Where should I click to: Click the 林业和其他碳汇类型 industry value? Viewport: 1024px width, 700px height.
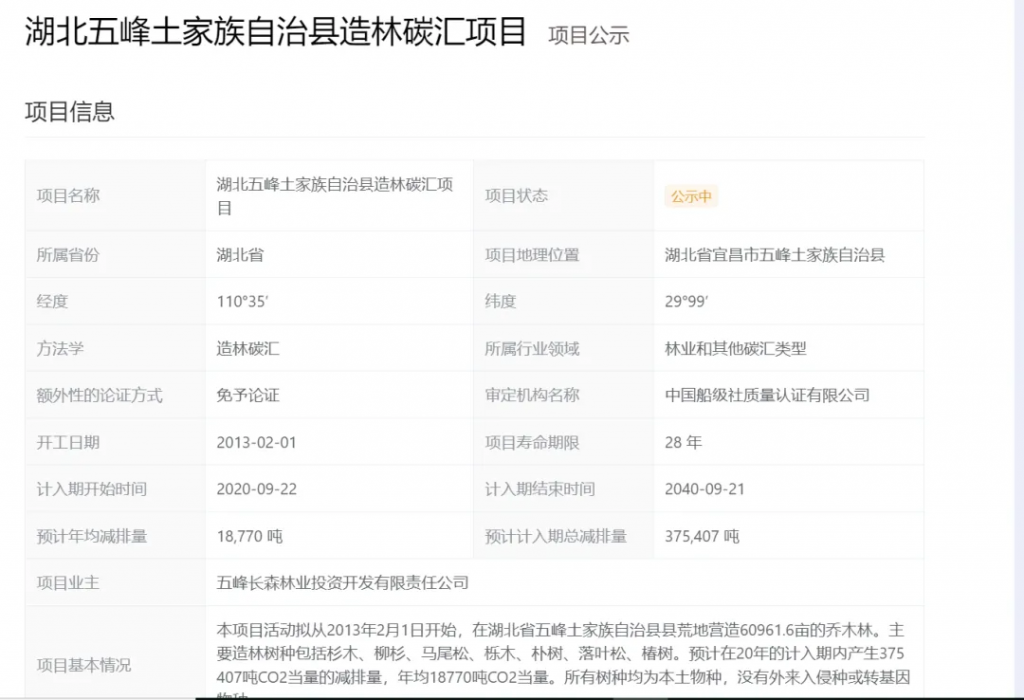tap(735, 349)
